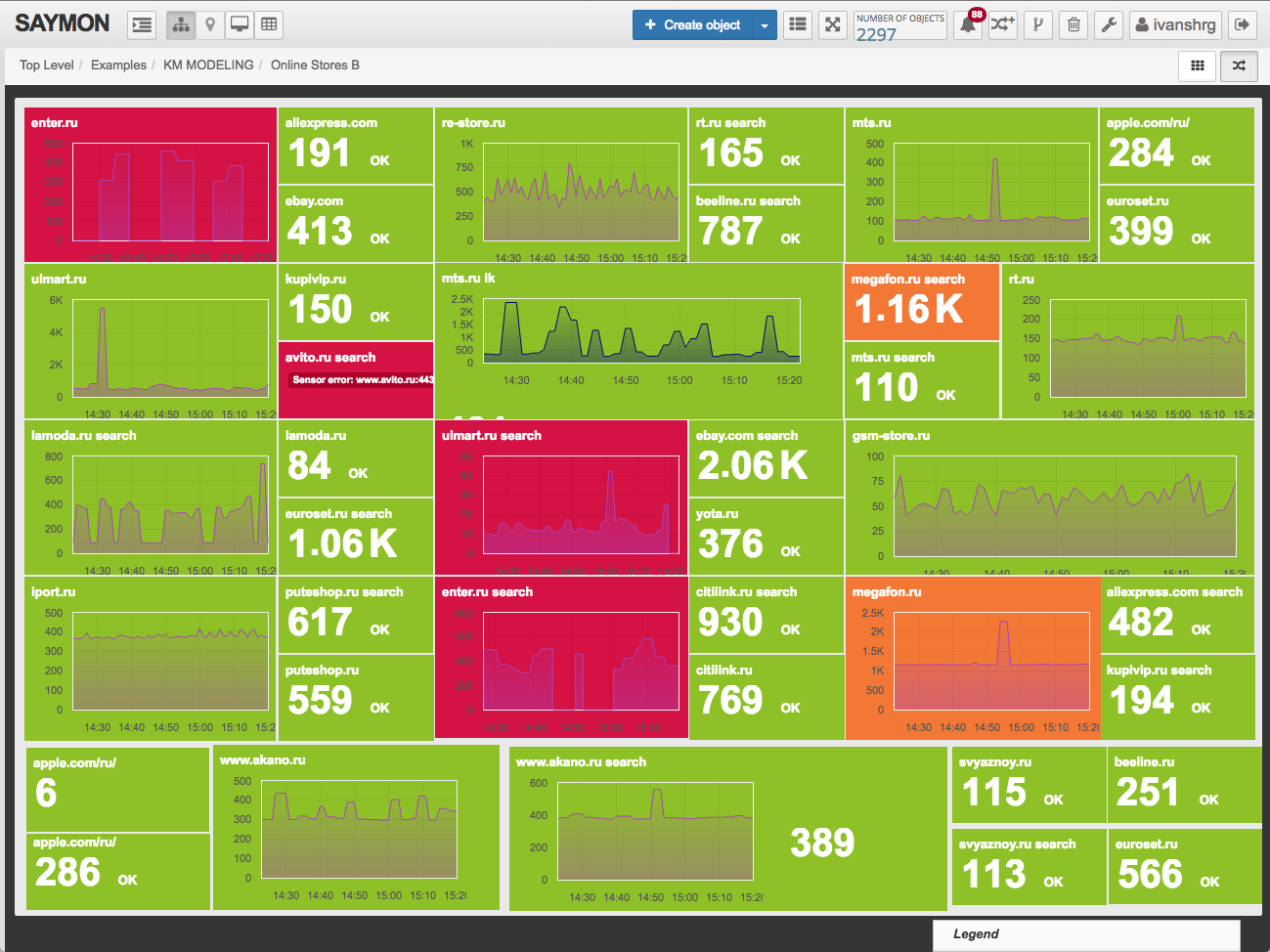Open the re-store.ru chart tile
Image resolution: width=1270 pixels, height=952 pixels.
click(x=561, y=185)
